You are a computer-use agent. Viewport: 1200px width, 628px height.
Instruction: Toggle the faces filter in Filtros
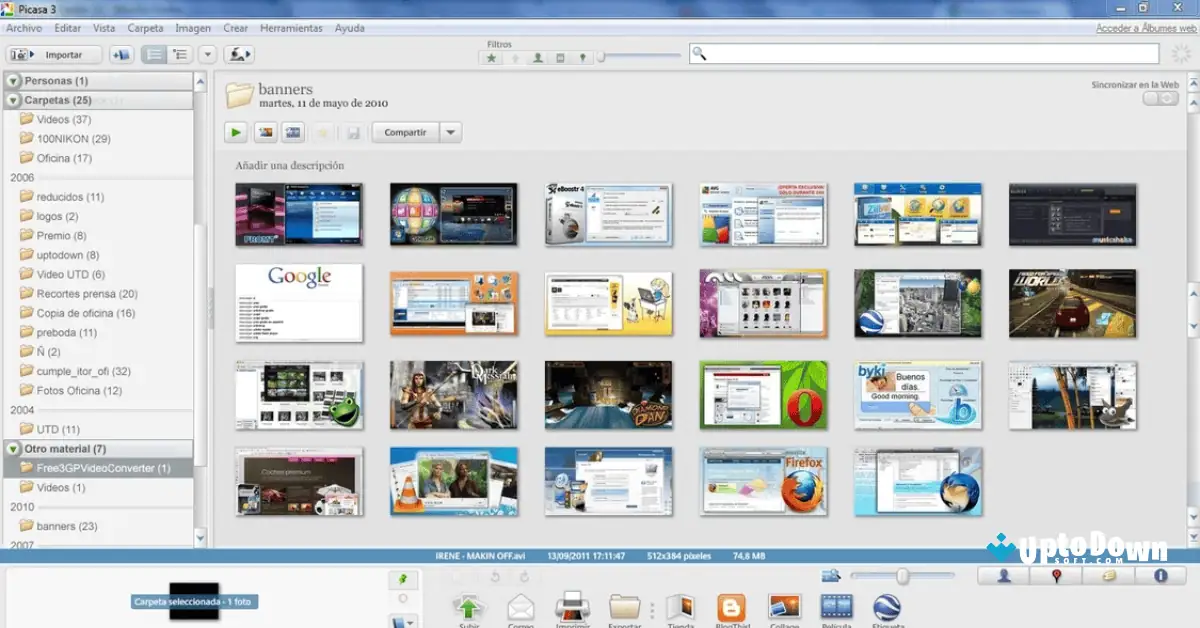(537, 58)
